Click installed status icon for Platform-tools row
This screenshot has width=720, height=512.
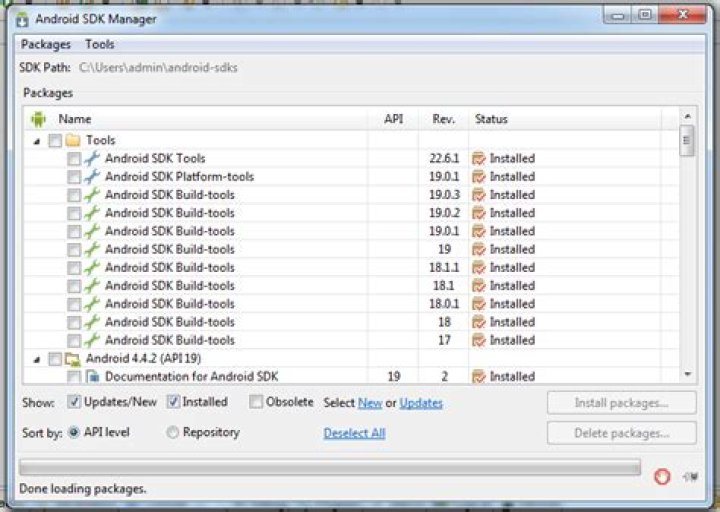[x=479, y=177]
